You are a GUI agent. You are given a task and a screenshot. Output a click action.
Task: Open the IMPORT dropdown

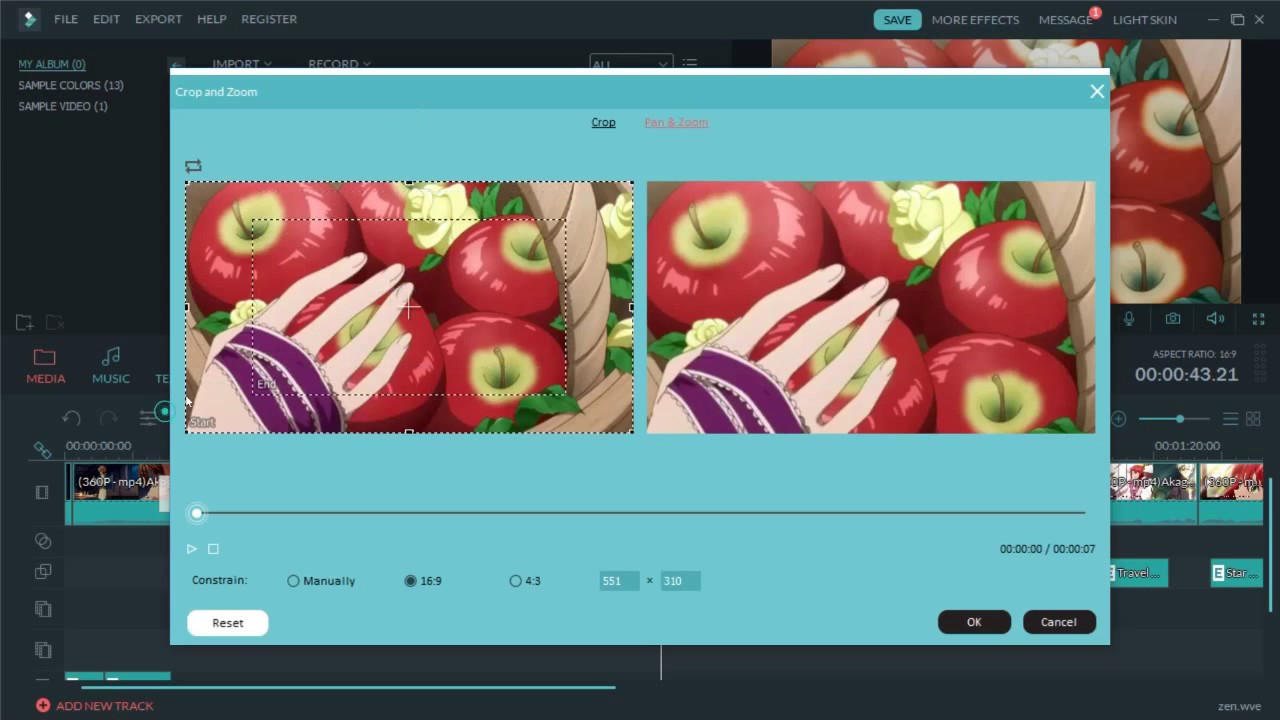tap(241, 63)
